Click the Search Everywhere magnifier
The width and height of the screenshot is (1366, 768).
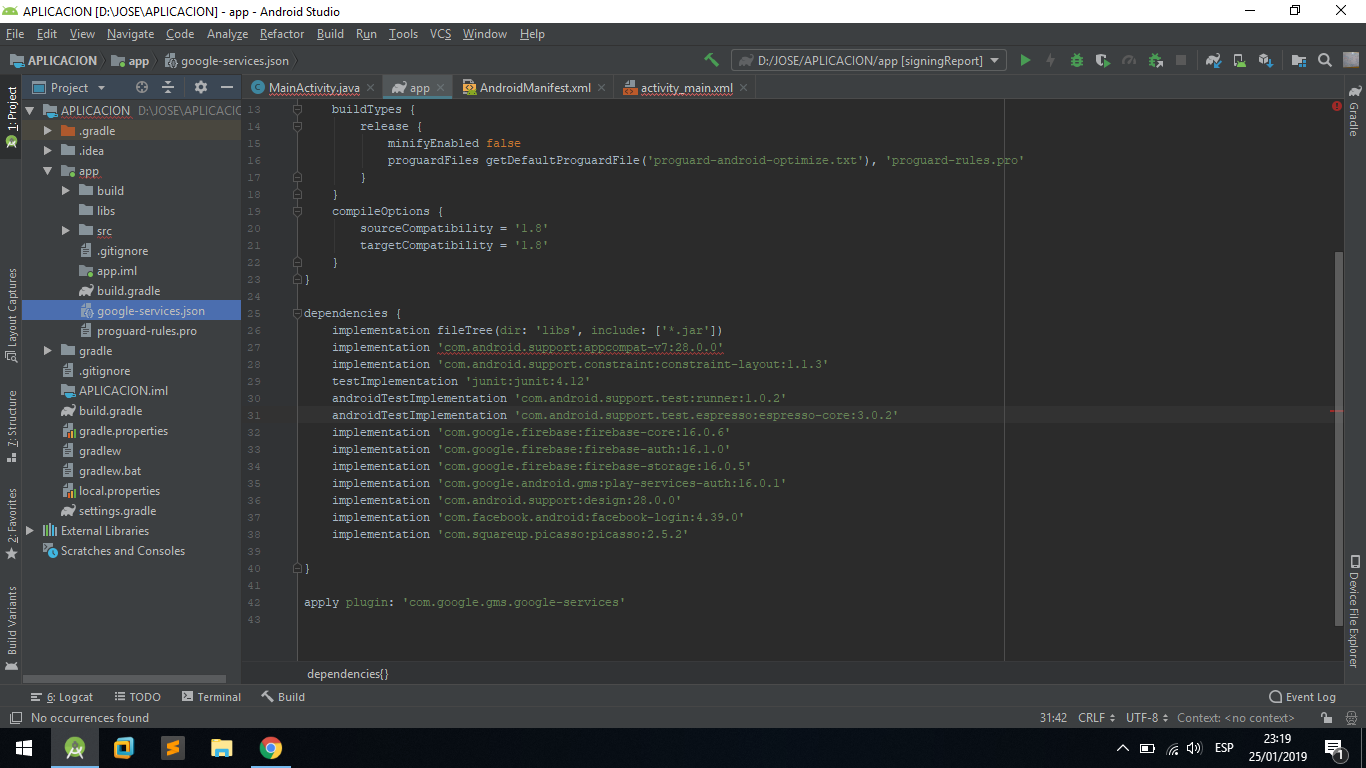coord(1325,60)
